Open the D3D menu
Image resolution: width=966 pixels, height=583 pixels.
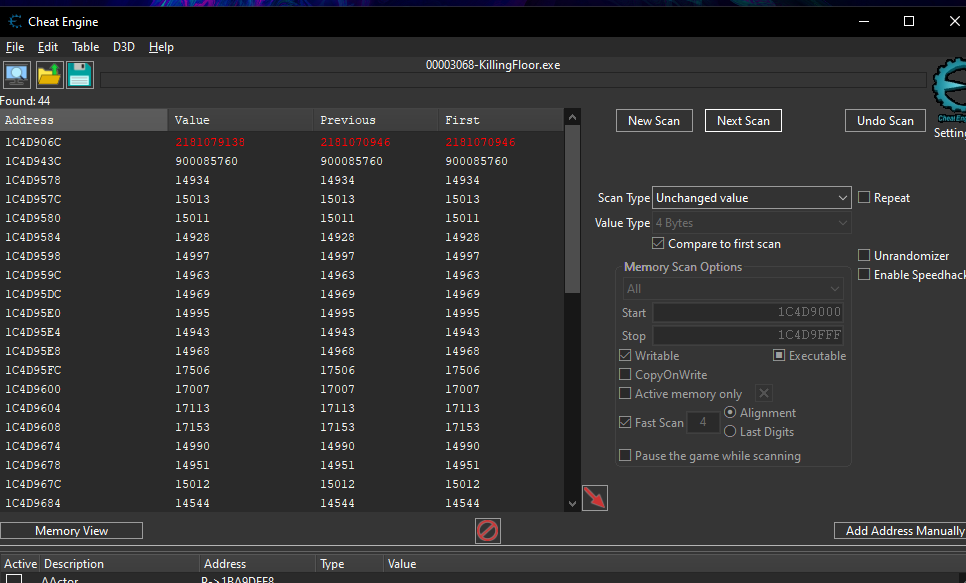point(123,47)
